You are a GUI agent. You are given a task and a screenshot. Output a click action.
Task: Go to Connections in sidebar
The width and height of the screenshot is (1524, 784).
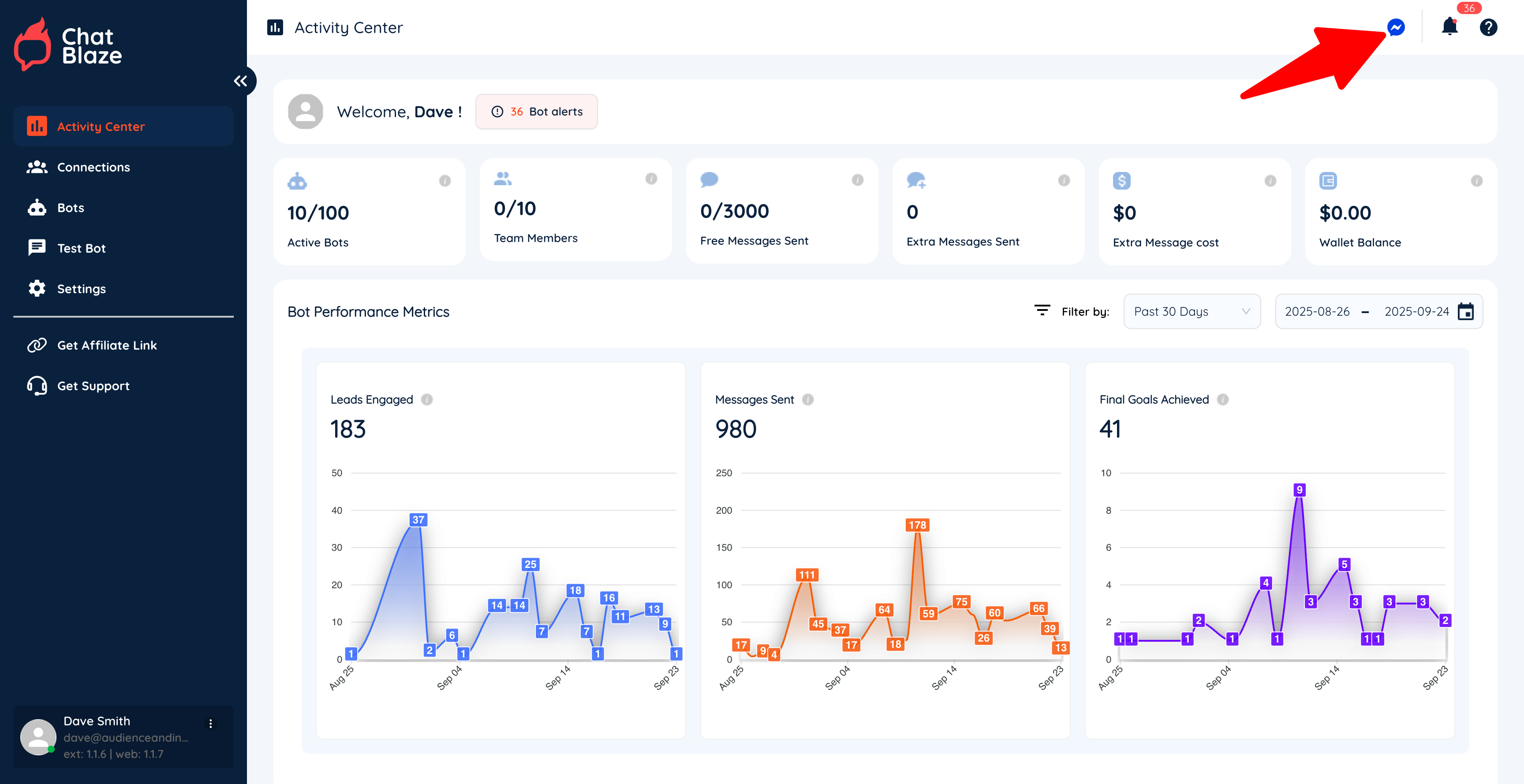point(93,168)
